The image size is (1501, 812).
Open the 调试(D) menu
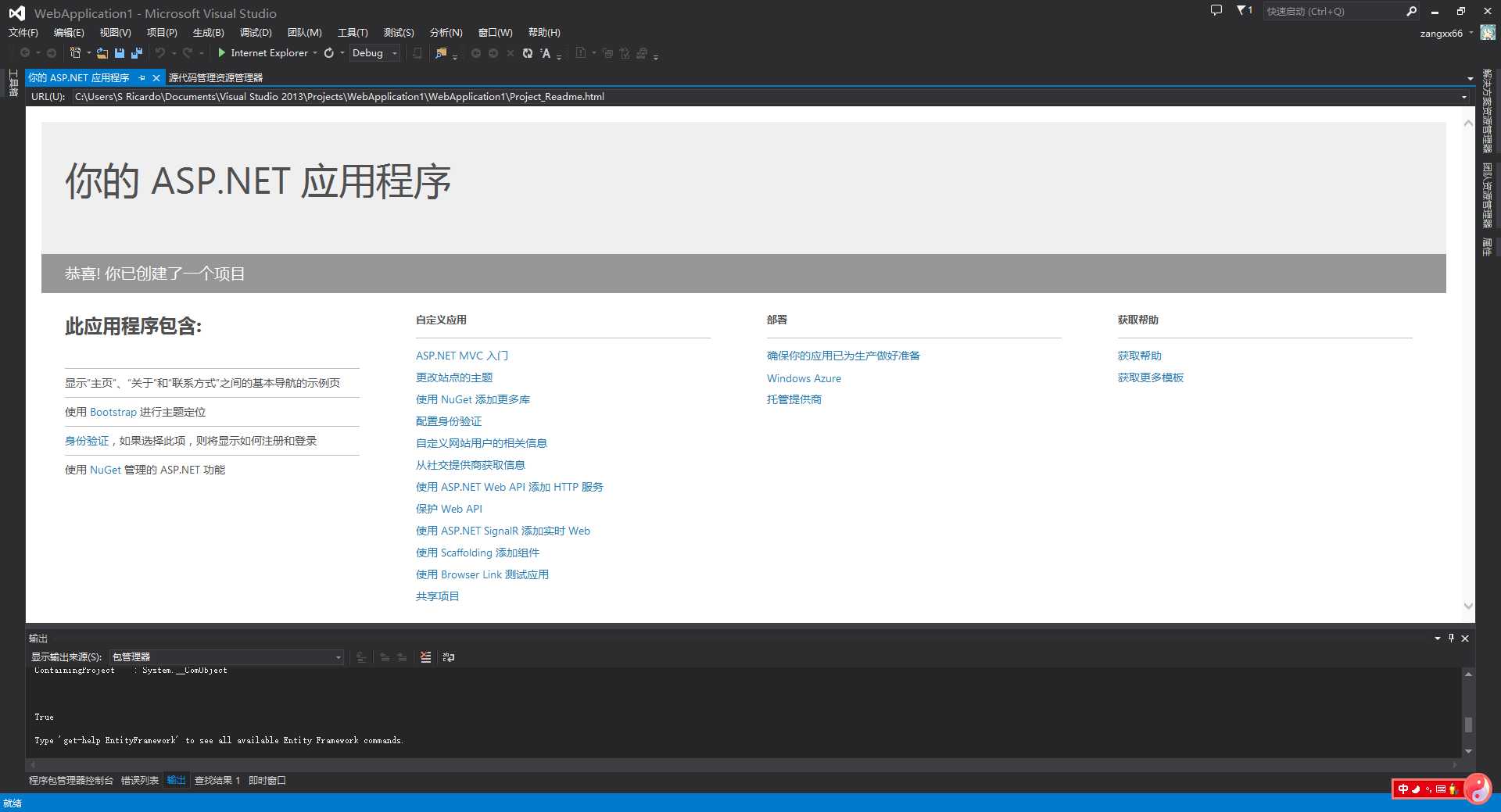(256, 32)
